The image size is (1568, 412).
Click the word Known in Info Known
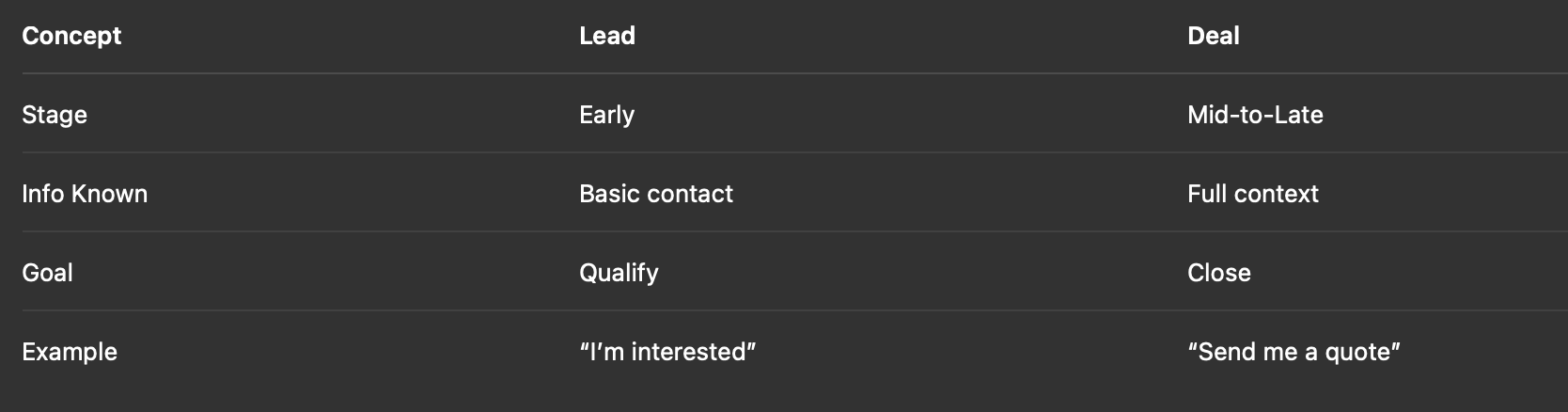pos(110,194)
